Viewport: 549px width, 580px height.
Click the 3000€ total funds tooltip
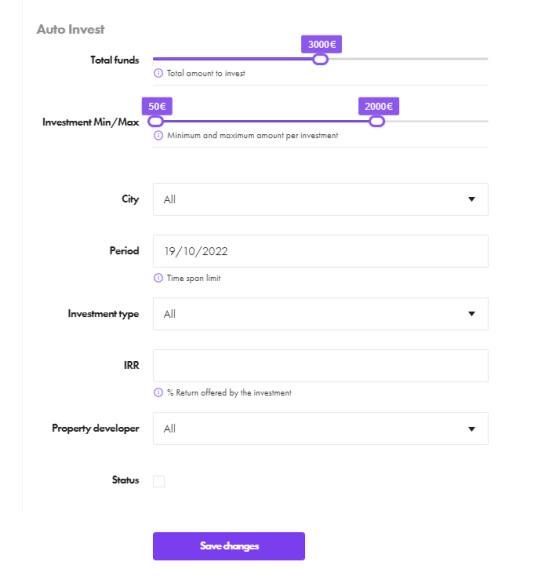(x=321, y=44)
